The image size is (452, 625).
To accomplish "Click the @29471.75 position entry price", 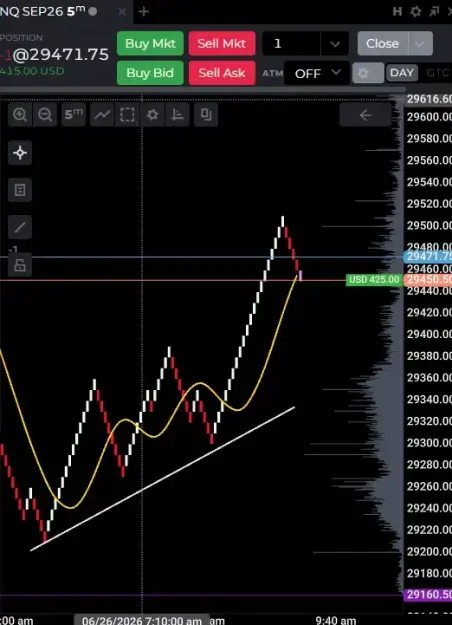I will 61,55.
